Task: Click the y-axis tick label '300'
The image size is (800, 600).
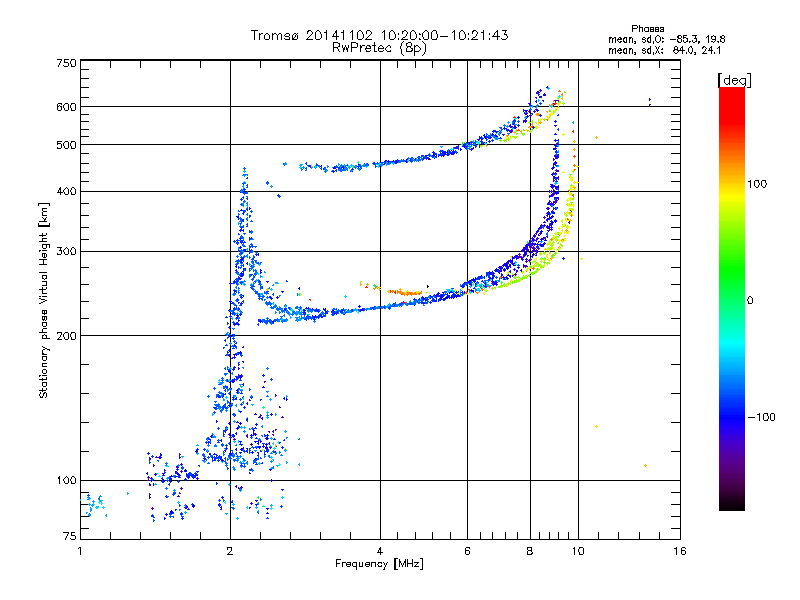Action: 67,251
